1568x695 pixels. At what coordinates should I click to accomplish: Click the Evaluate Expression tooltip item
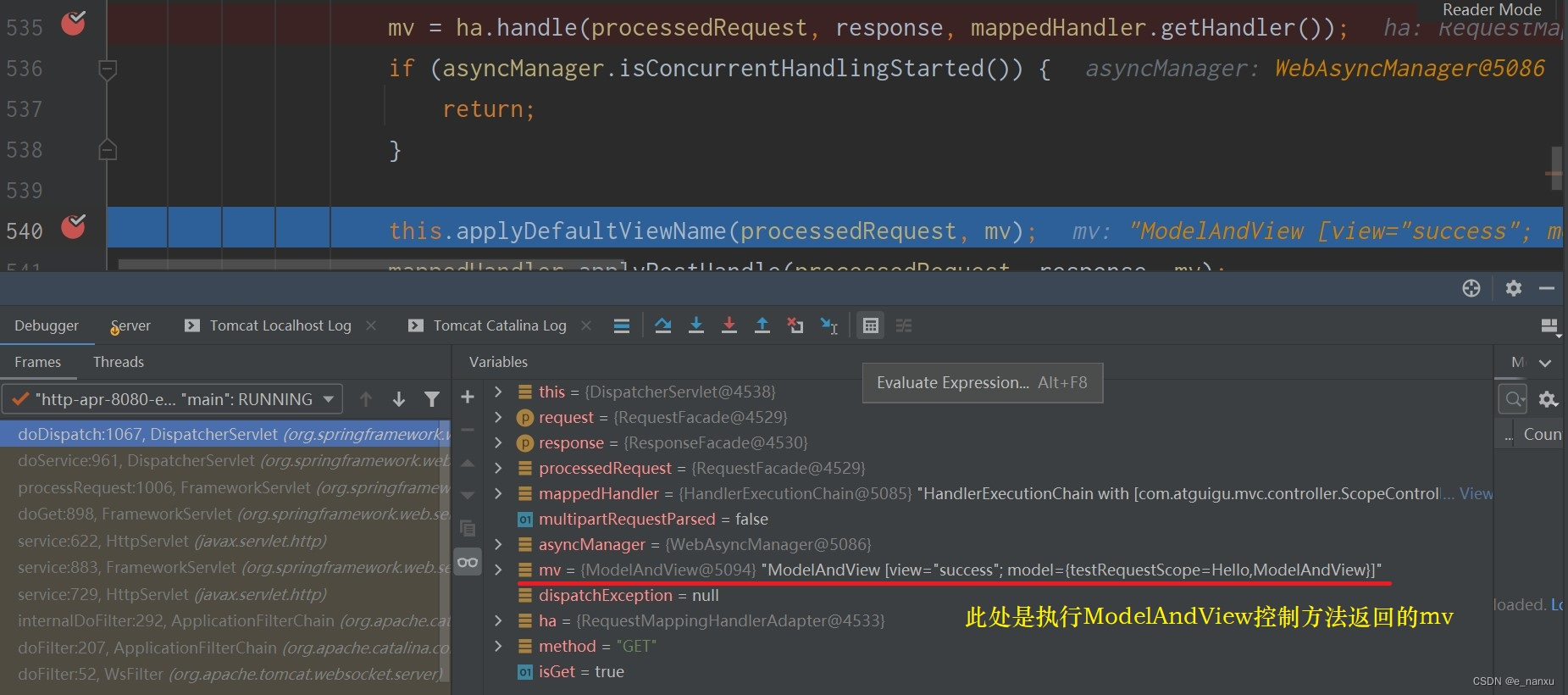click(x=983, y=383)
